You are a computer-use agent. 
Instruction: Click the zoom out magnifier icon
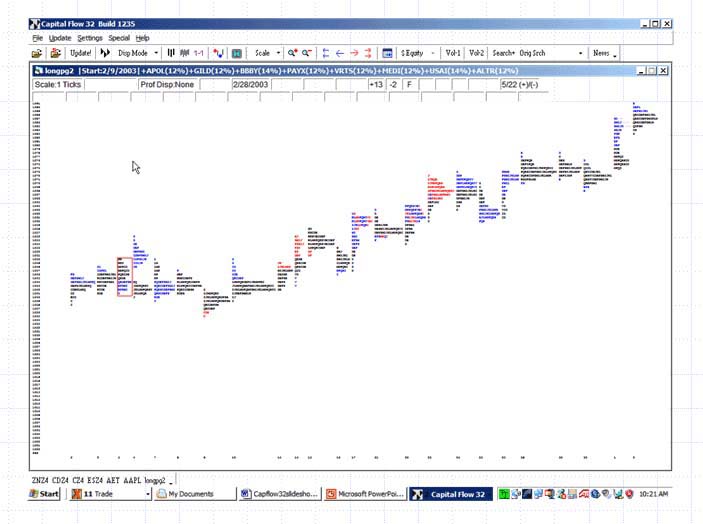click(308, 53)
